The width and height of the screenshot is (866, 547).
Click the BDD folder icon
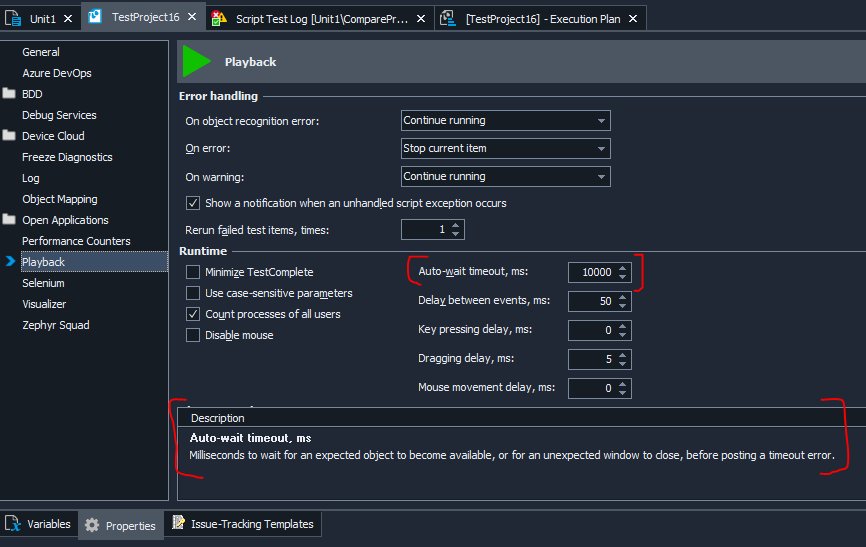click(9, 93)
